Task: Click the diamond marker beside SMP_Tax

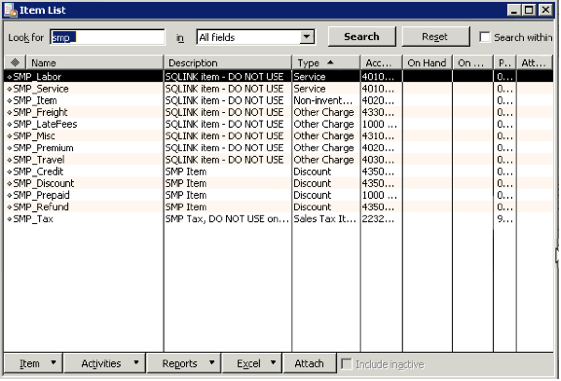Action: pyautogui.click(x=9, y=219)
